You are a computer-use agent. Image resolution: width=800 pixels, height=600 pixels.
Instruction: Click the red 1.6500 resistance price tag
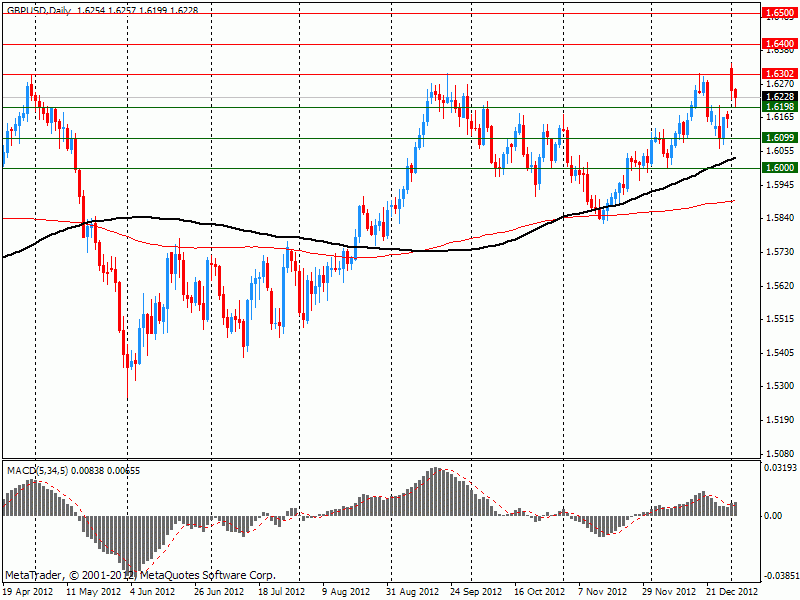(779, 13)
